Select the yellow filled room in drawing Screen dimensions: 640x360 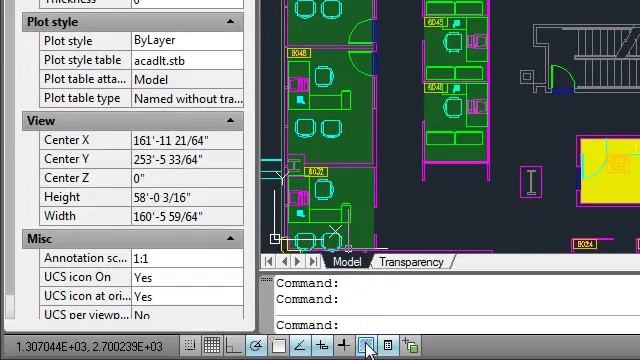pyautogui.click(x=610, y=171)
